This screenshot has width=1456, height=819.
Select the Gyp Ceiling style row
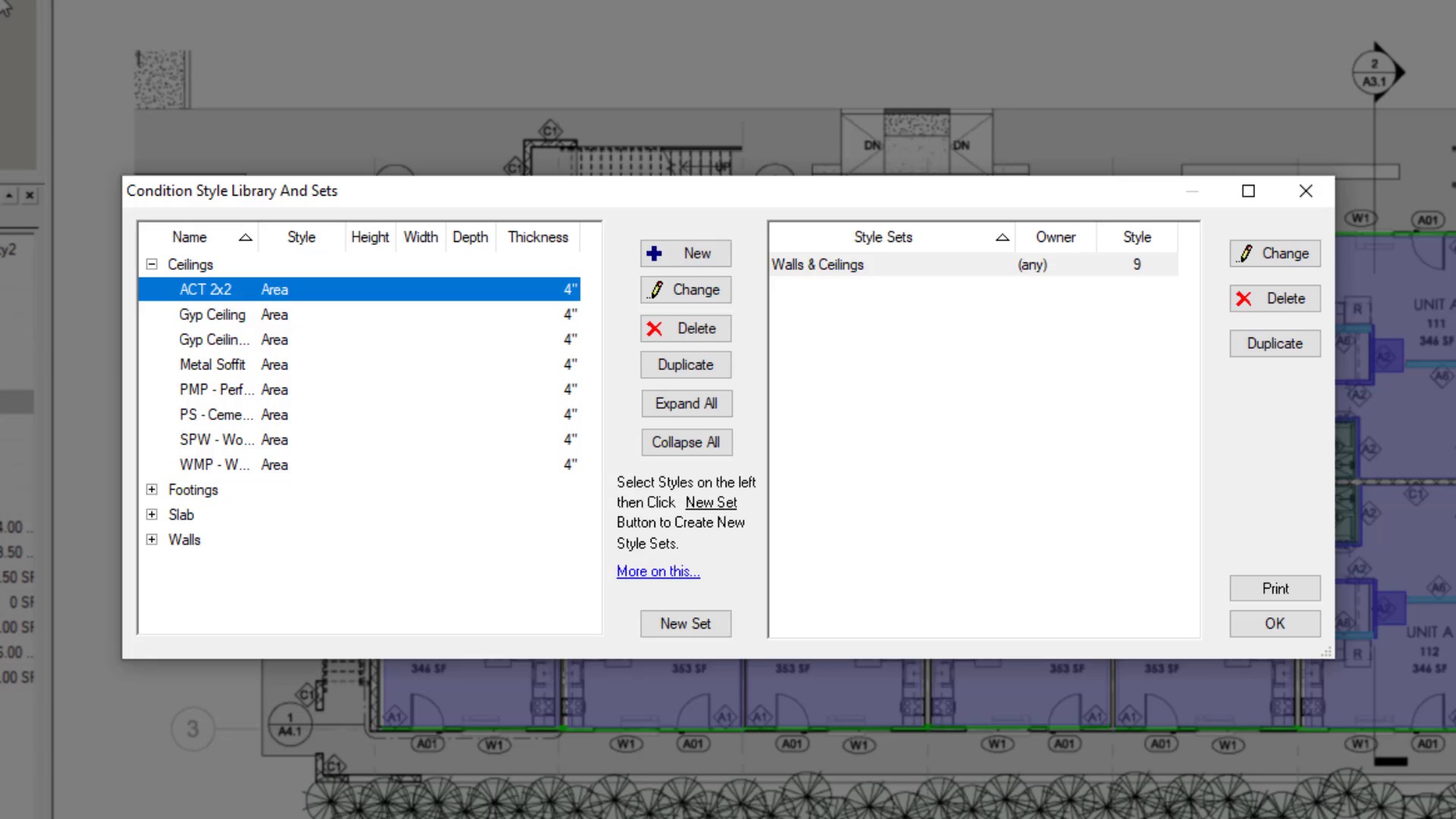click(x=212, y=315)
